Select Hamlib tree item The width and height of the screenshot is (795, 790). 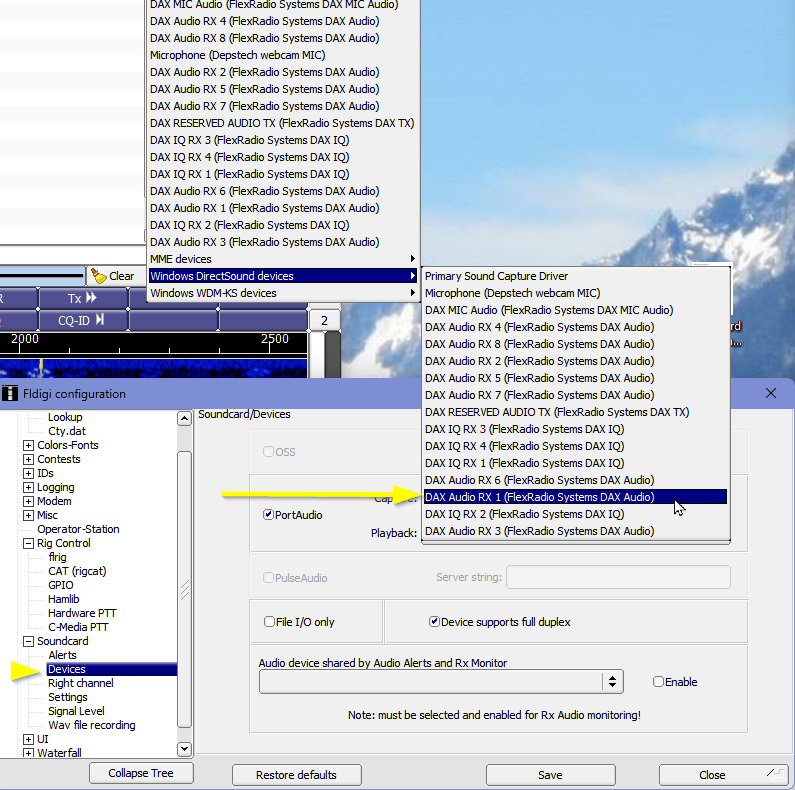click(63, 599)
